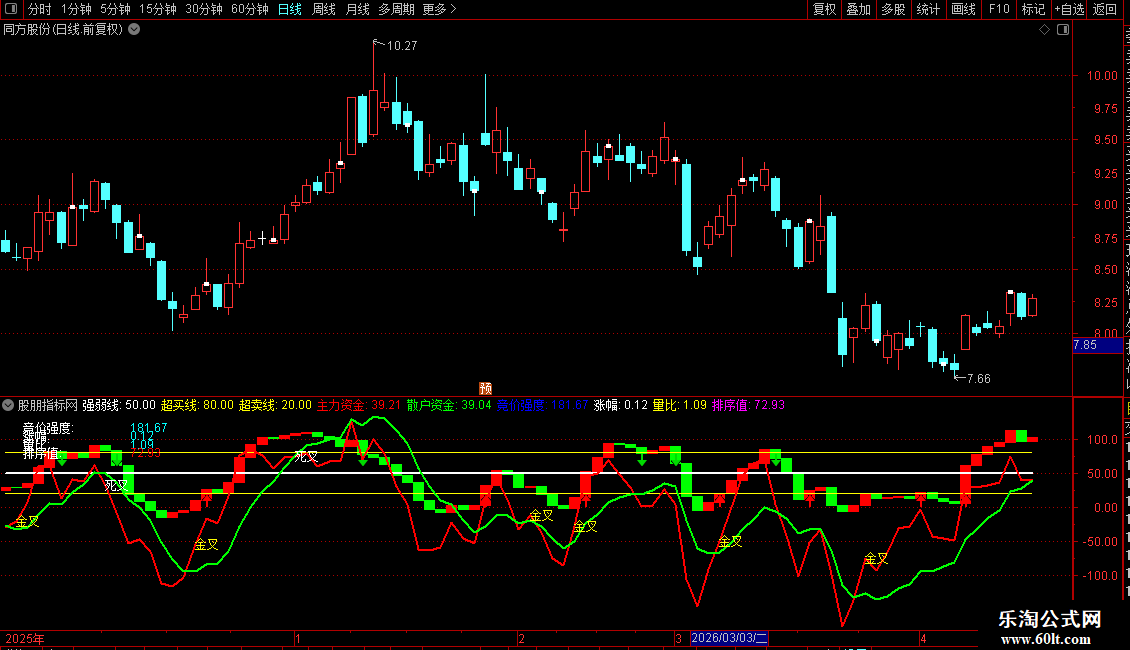Click 返回 to go back
The width and height of the screenshot is (1130, 650).
[1104, 9]
